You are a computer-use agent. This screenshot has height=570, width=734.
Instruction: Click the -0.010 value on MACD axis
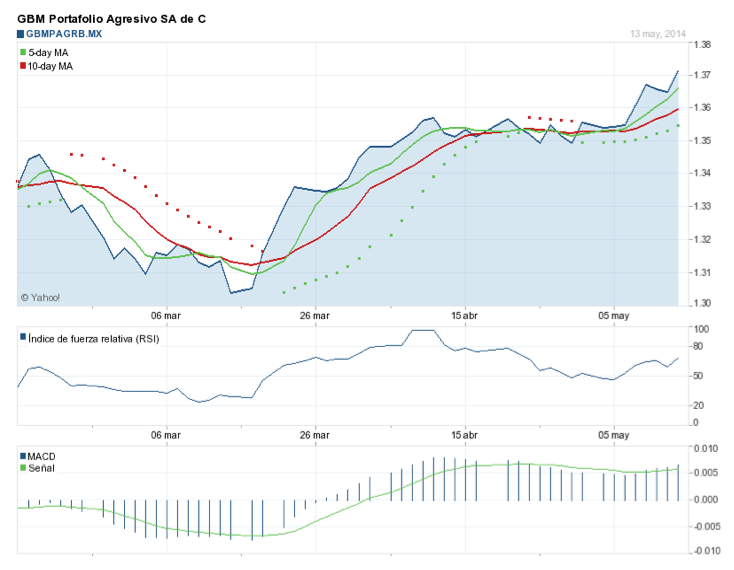click(705, 551)
